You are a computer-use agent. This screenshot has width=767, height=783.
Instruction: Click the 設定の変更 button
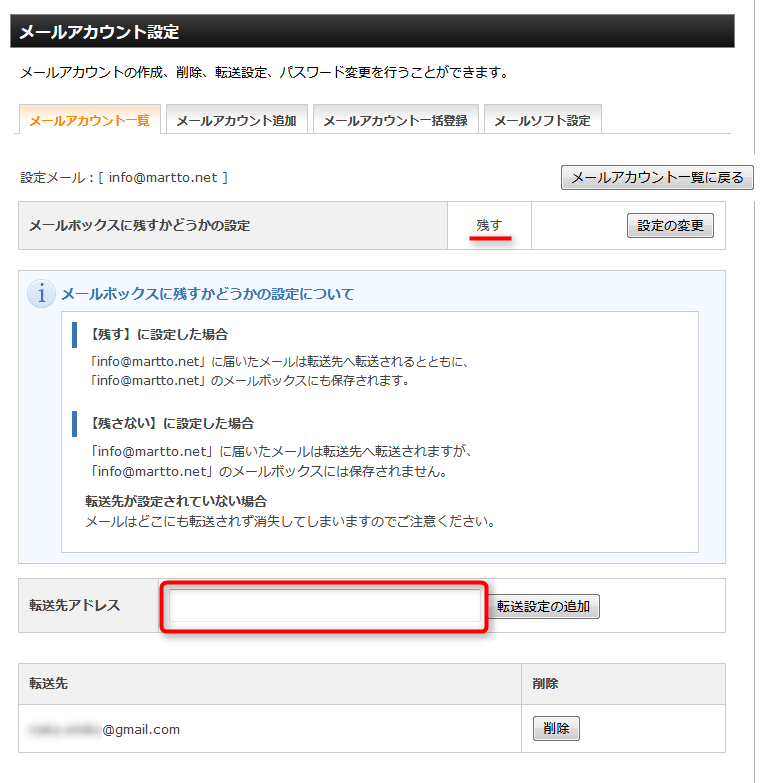click(670, 225)
